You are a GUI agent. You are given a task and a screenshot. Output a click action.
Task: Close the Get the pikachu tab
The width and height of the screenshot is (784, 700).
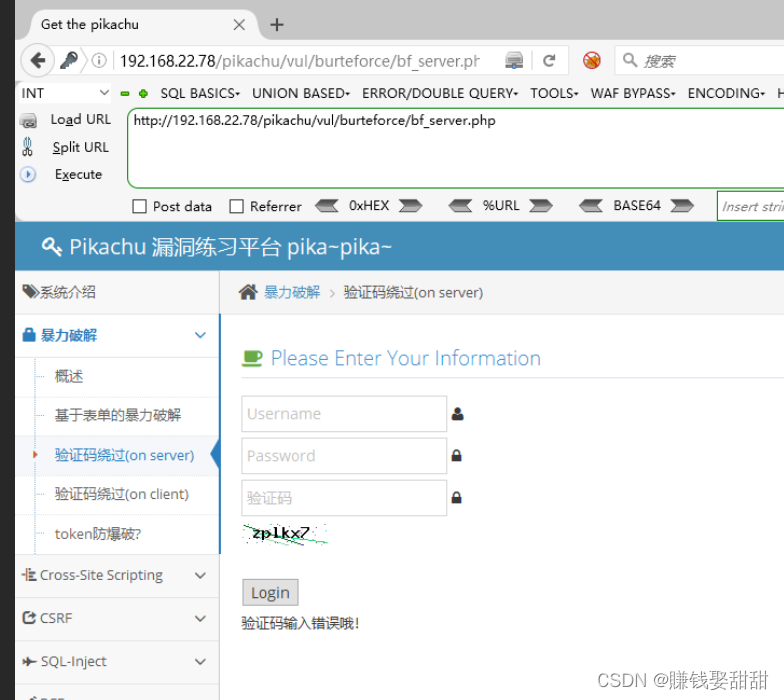pyautogui.click(x=239, y=24)
